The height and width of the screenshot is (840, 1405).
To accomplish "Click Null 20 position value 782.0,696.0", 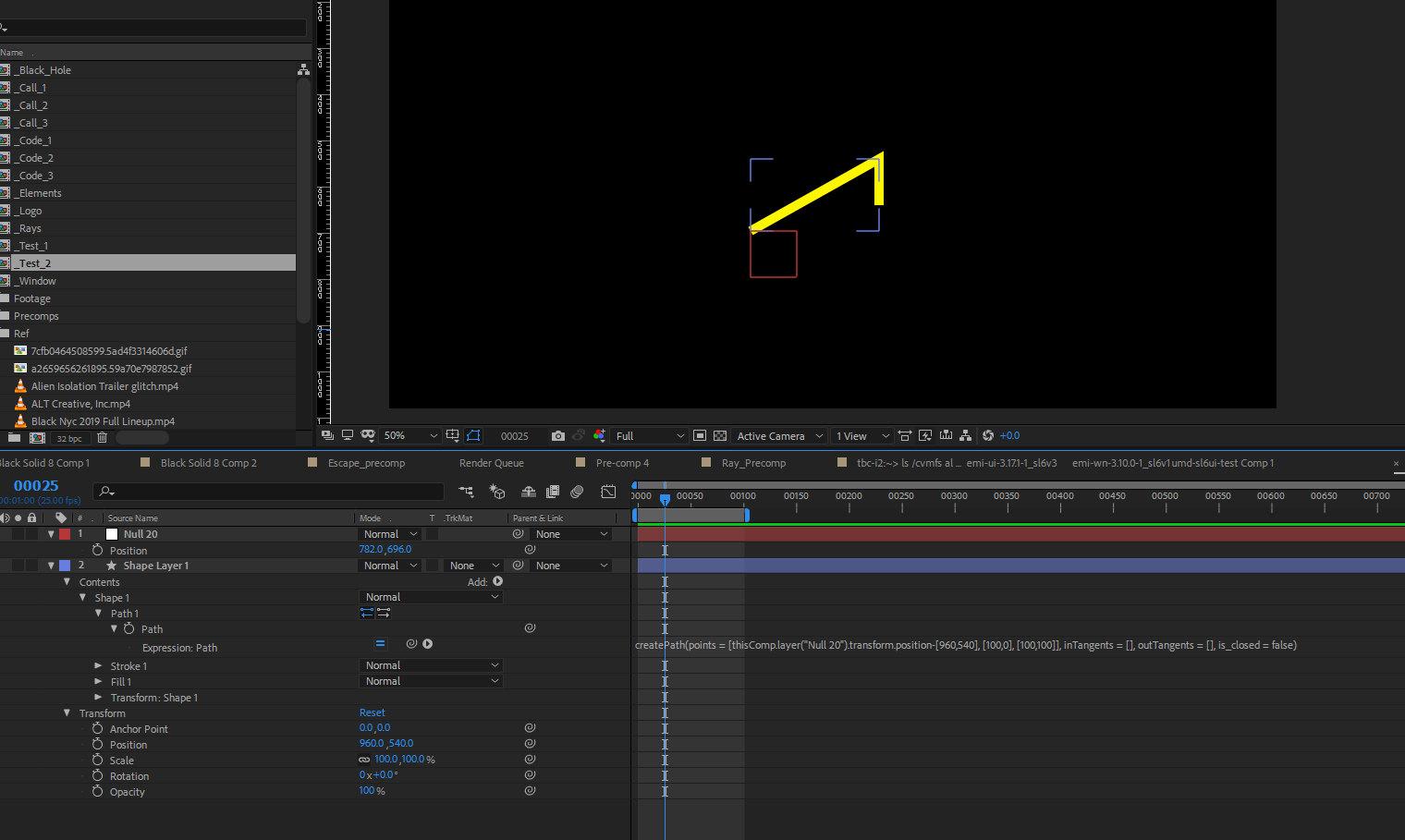I will 385,549.
